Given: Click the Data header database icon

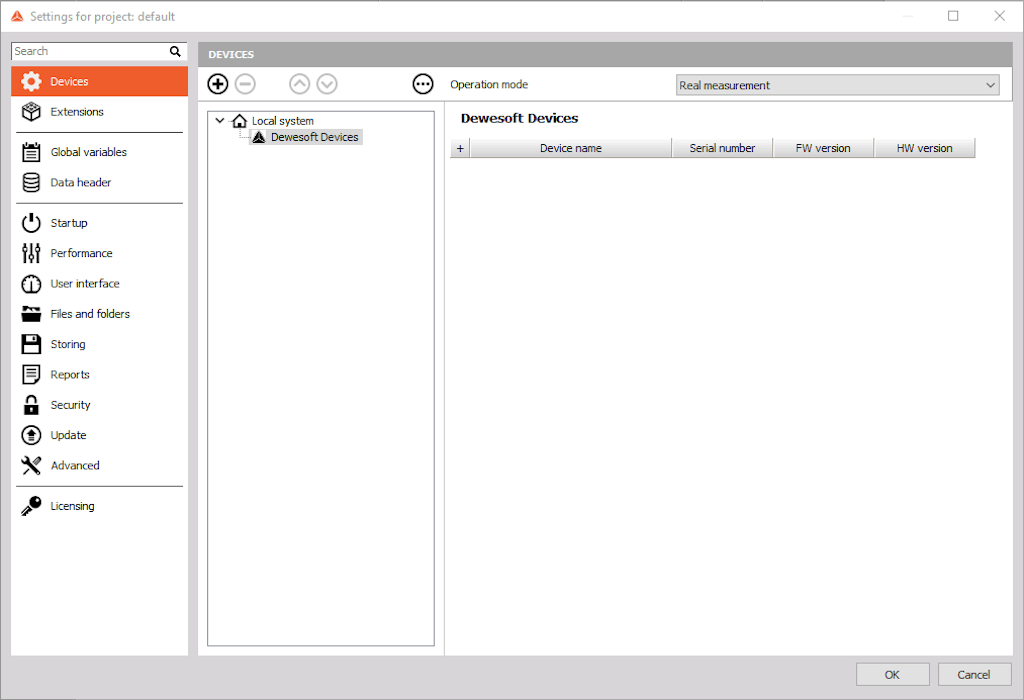Looking at the screenshot, I should 31,182.
